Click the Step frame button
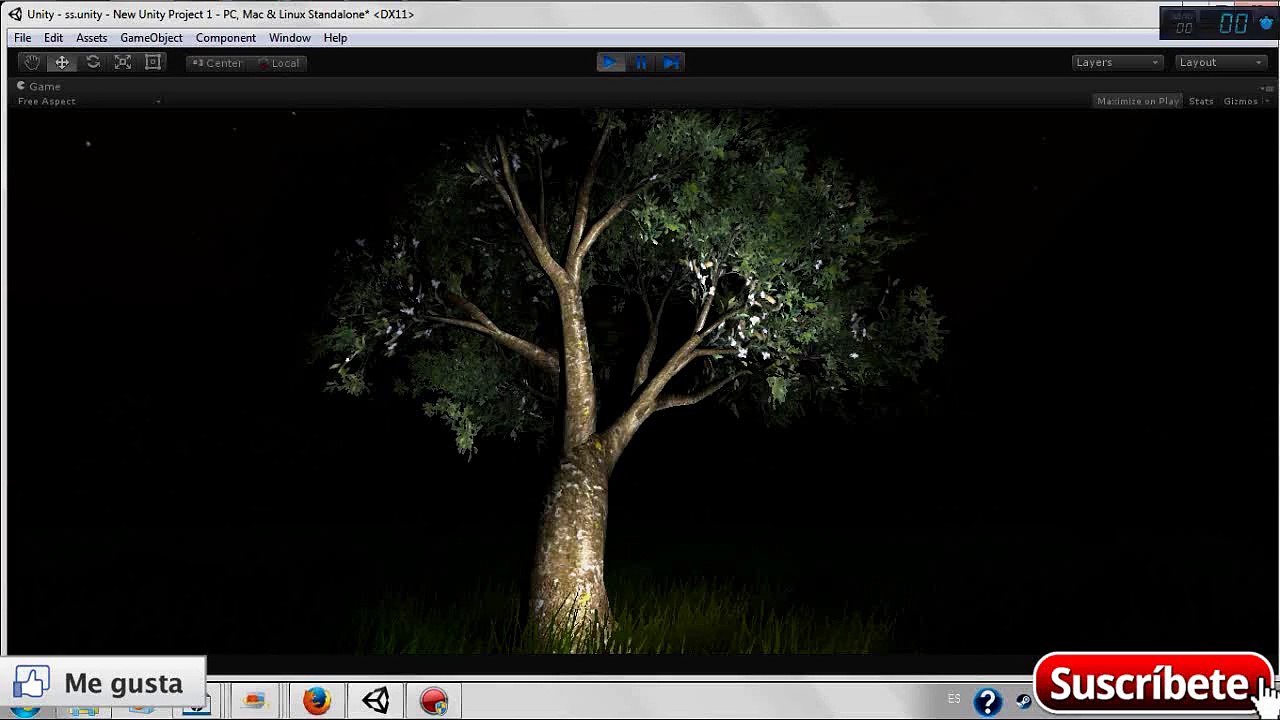 click(x=671, y=62)
